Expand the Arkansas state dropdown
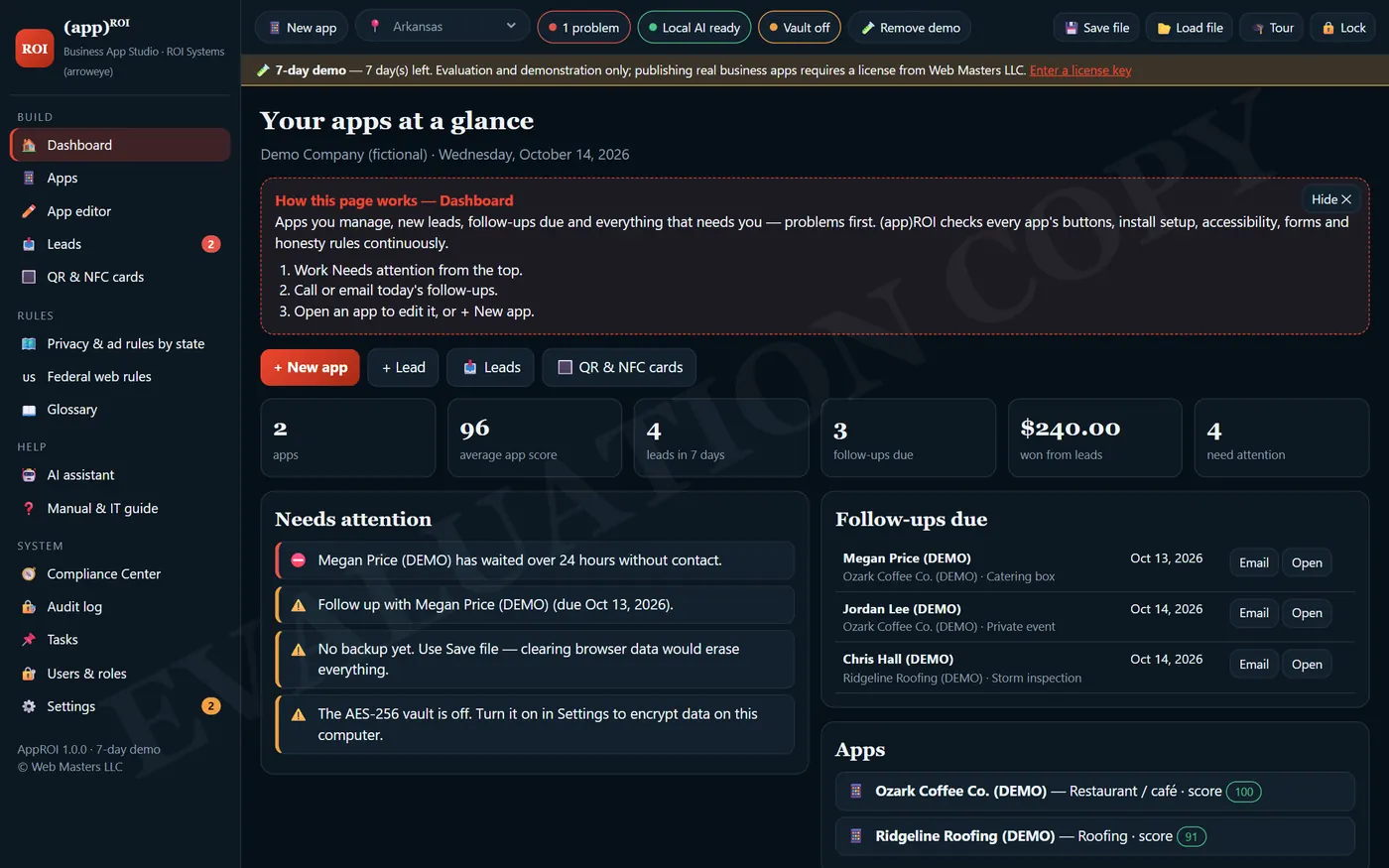The width and height of the screenshot is (1389, 868). coord(443,27)
